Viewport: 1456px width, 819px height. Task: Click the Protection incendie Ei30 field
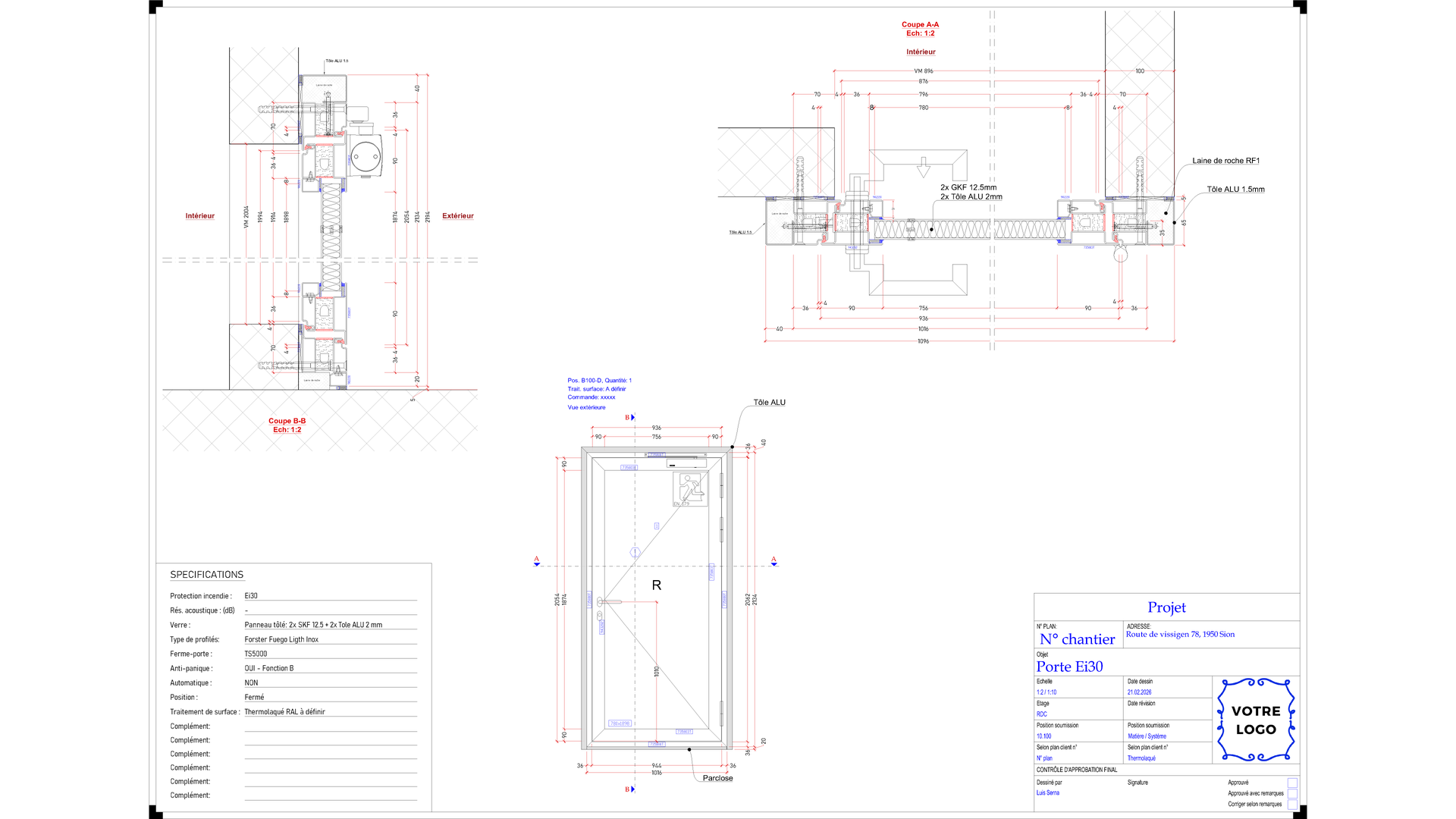(x=251, y=596)
